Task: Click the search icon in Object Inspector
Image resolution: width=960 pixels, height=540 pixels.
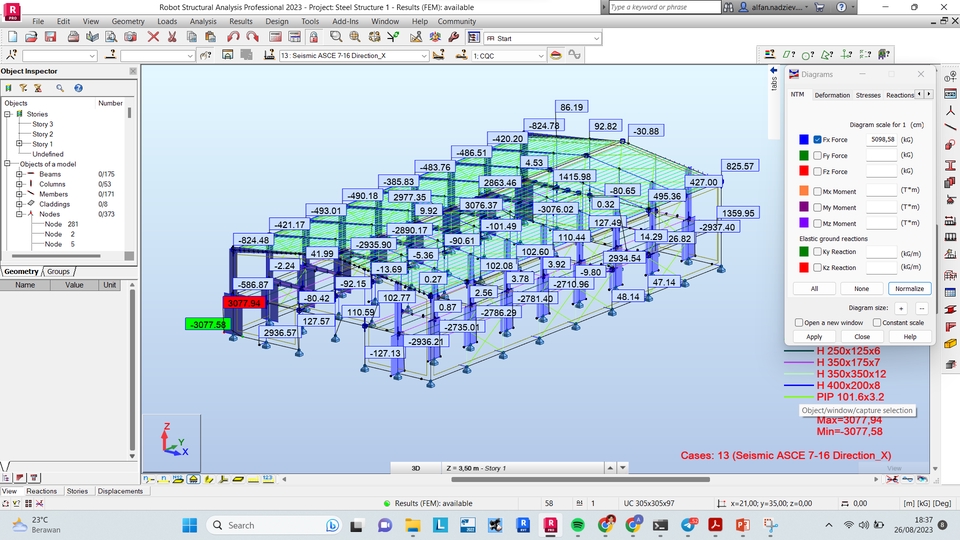Action: [x=59, y=88]
